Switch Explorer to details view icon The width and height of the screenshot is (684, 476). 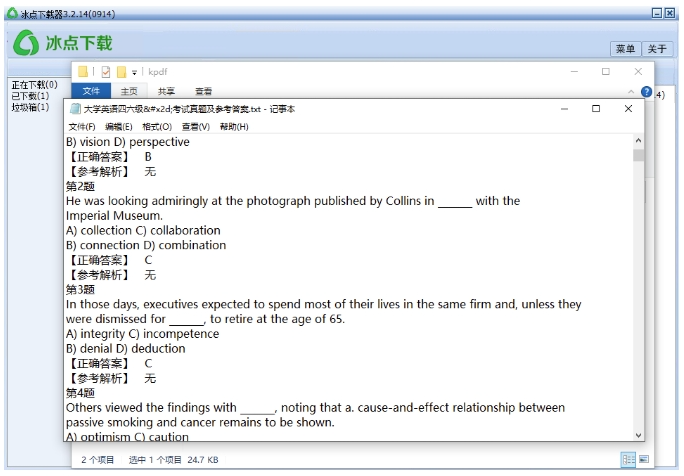[628, 459]
